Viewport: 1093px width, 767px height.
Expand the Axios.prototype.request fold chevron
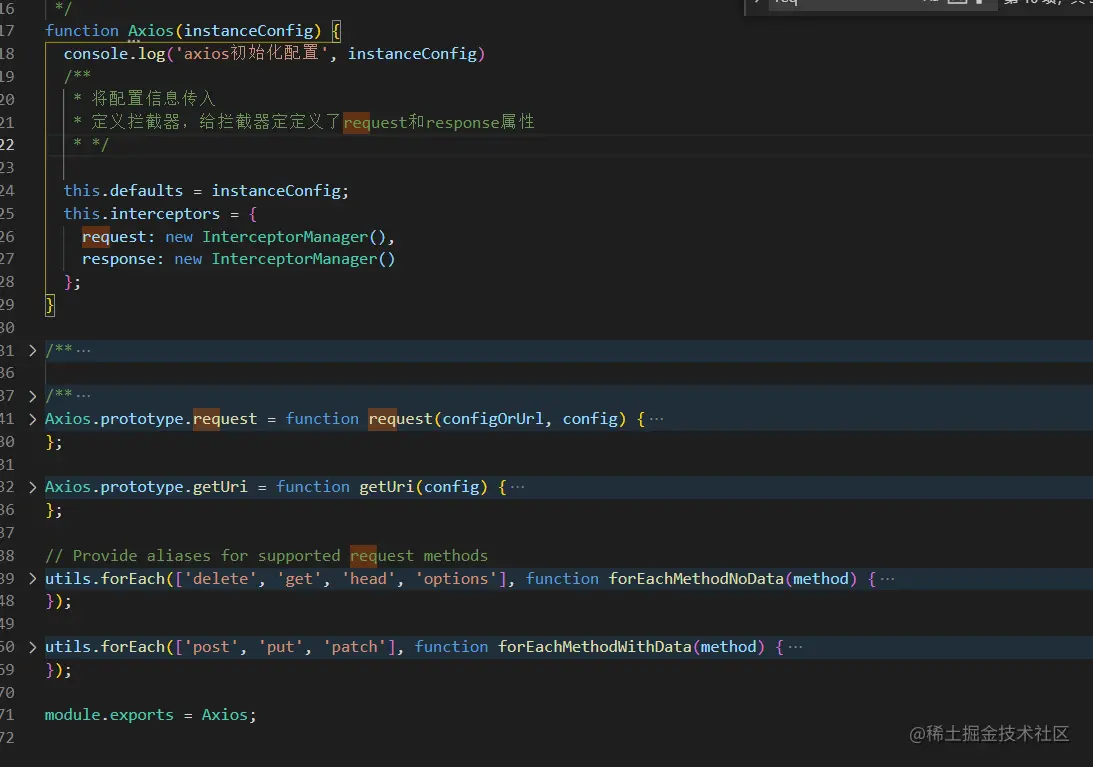(32, 419)
